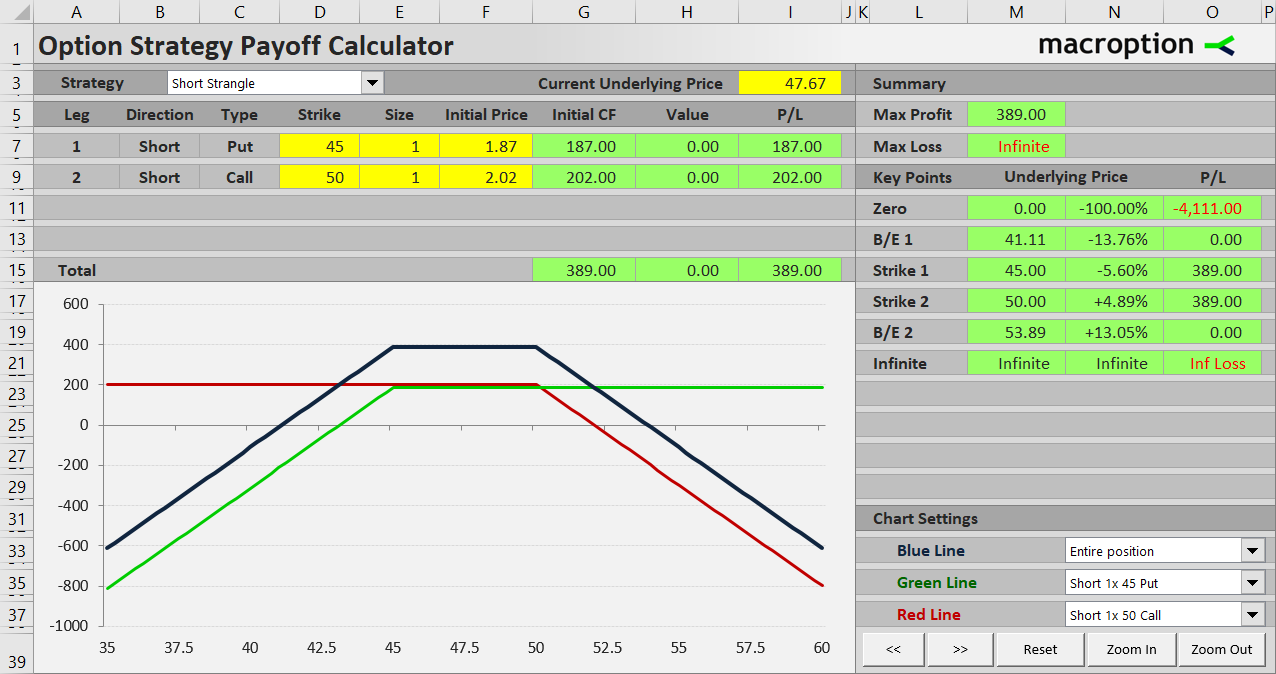Open the Green Line dropdown arrow
This screenshot has width=1276, height=674.
[1253, 582]
